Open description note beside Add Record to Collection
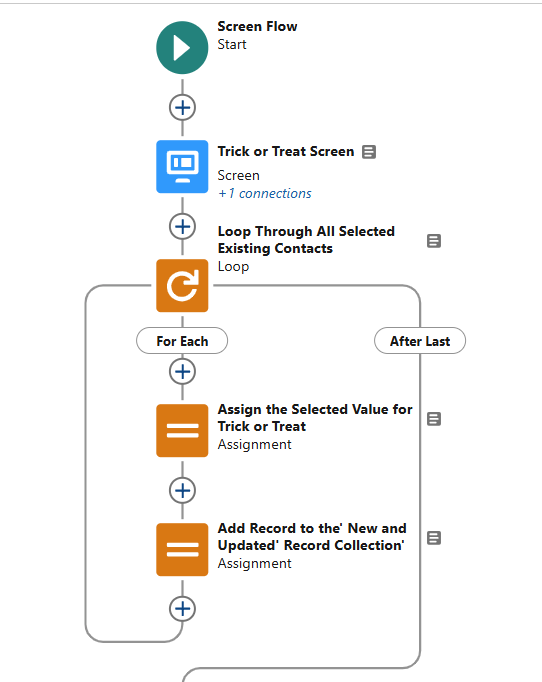 434,538
